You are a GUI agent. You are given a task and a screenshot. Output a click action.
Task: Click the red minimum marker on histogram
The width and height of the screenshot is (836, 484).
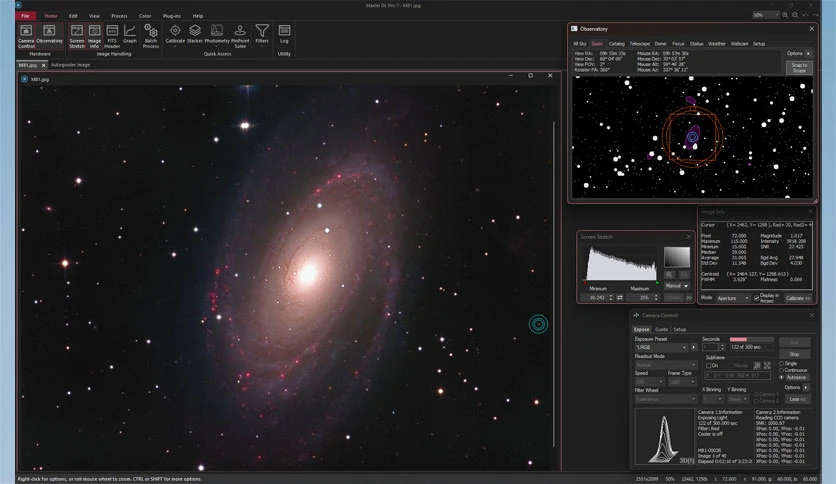[x=585, y=283]
